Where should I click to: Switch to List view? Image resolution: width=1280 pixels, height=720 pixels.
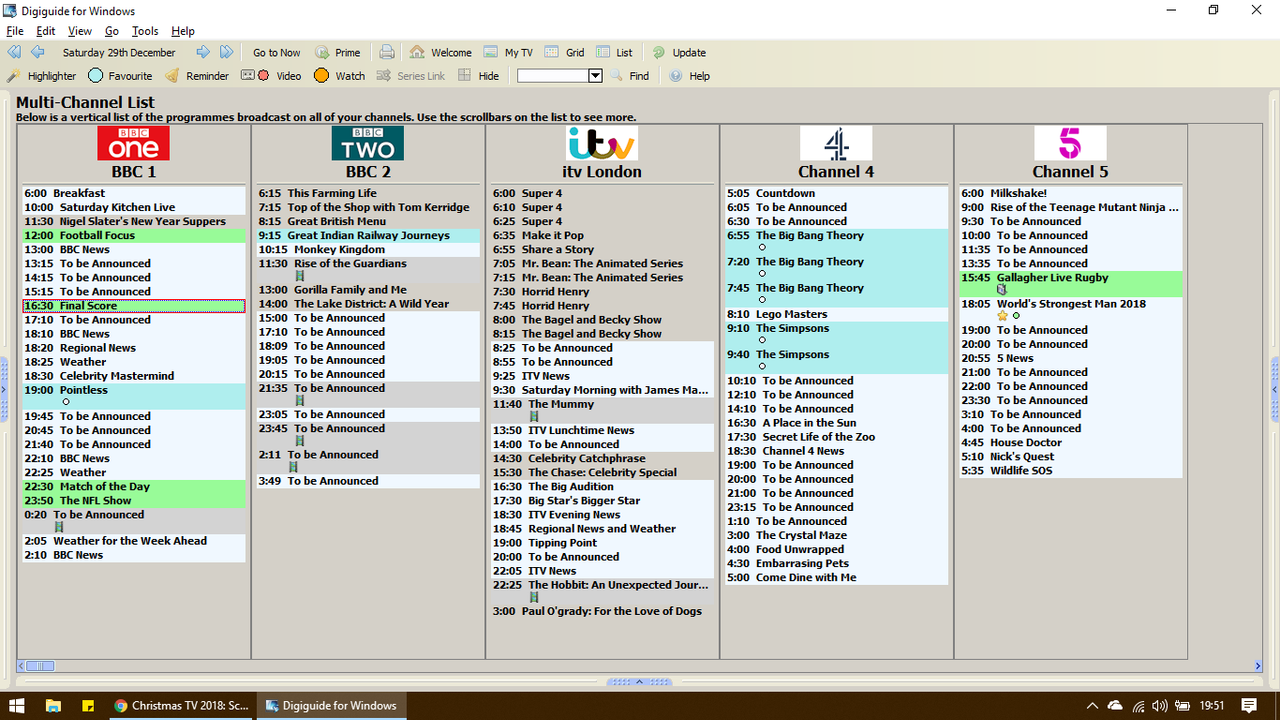pos(614,52)
